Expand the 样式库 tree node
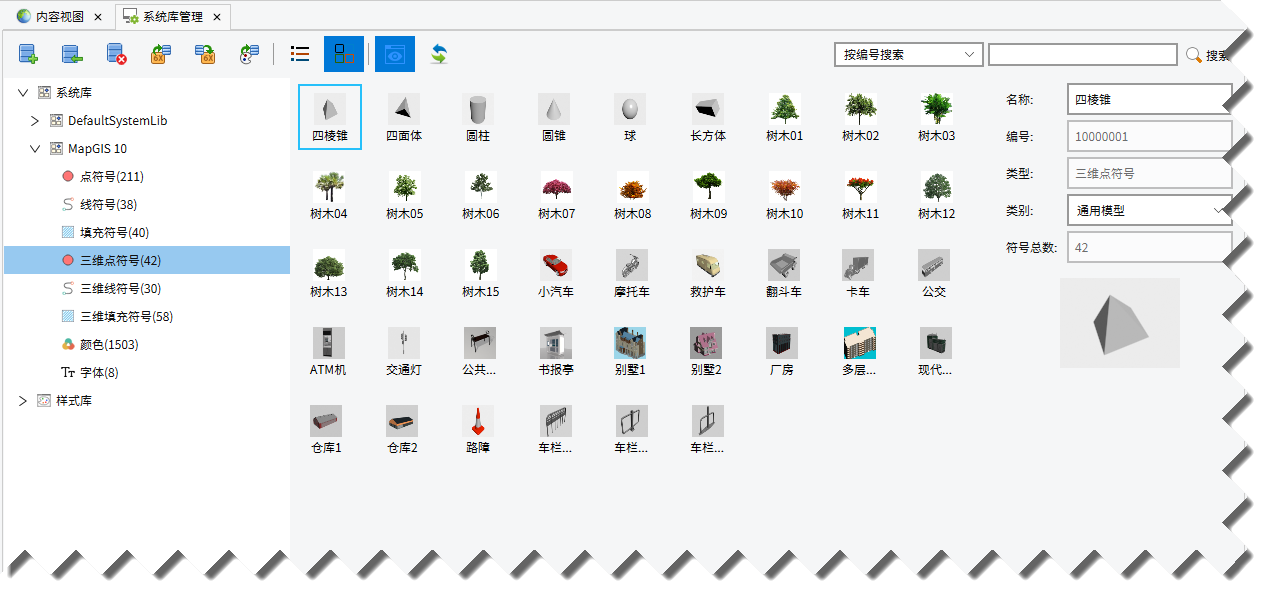1262x590 pixels. pos(23,400)
